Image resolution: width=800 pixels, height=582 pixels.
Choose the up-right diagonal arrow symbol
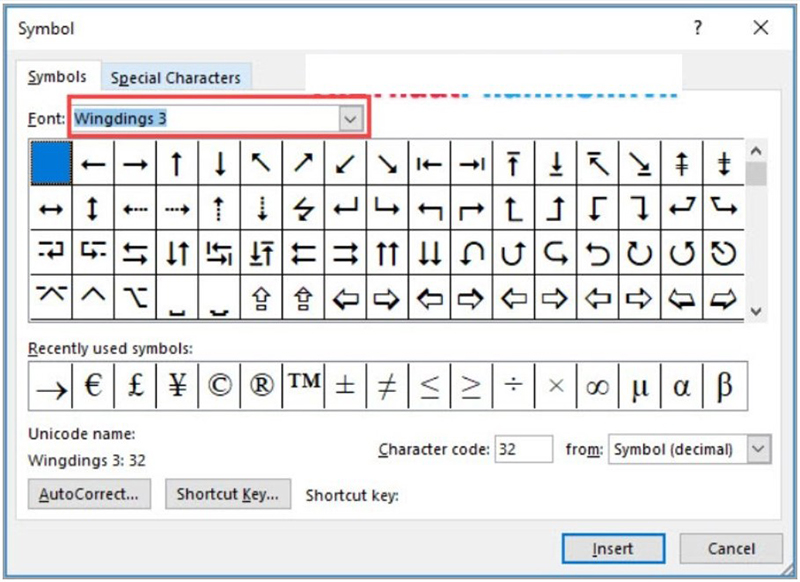(x=303, y=164)
